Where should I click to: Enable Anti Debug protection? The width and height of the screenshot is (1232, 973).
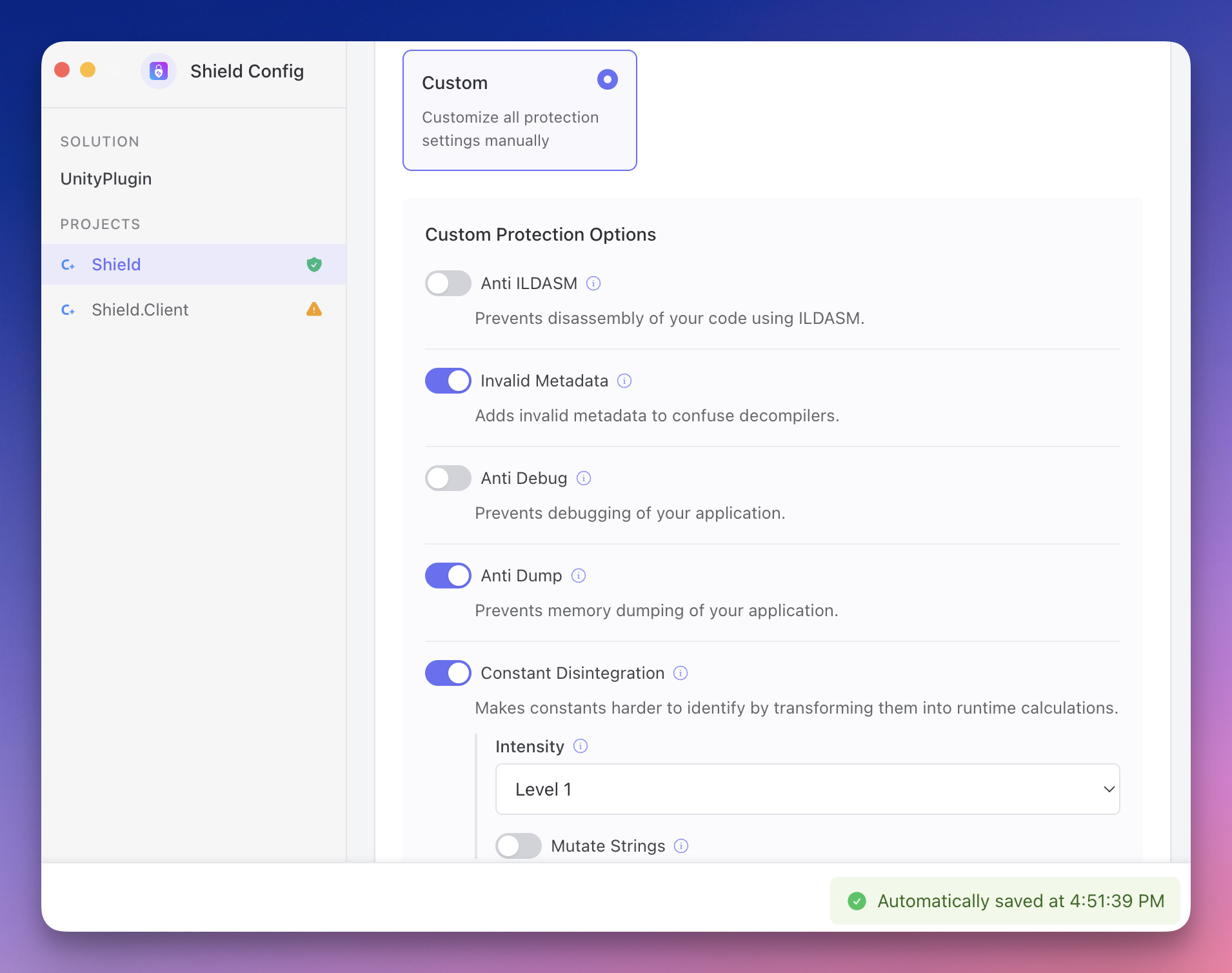tap(448, 478)
